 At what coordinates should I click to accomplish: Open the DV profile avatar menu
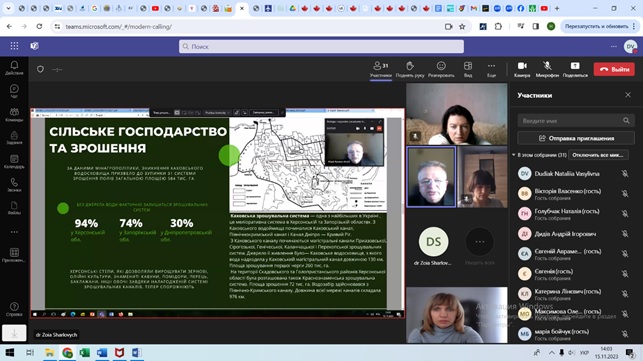[630, 46]
